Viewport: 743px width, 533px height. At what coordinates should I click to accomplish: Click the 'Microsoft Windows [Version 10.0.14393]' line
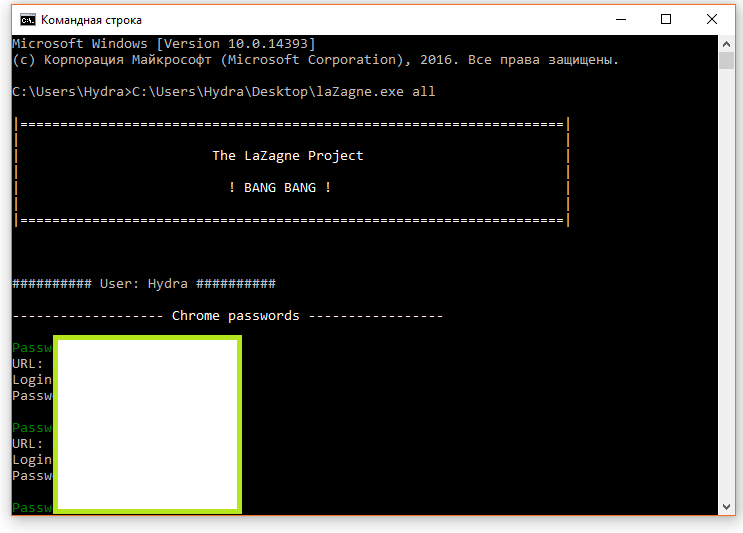(163, 44)
